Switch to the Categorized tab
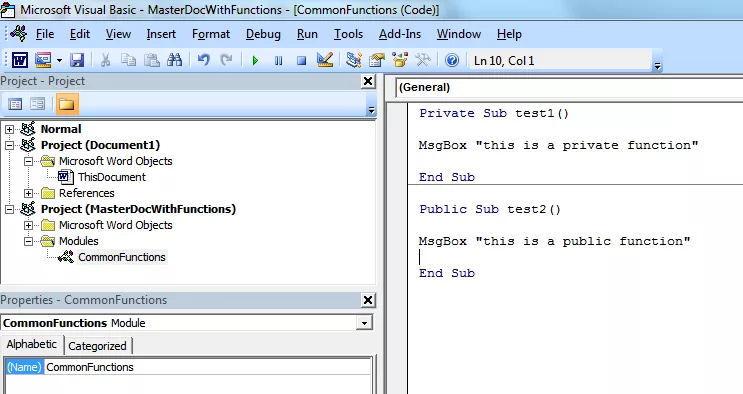 (x=98, y=346)
